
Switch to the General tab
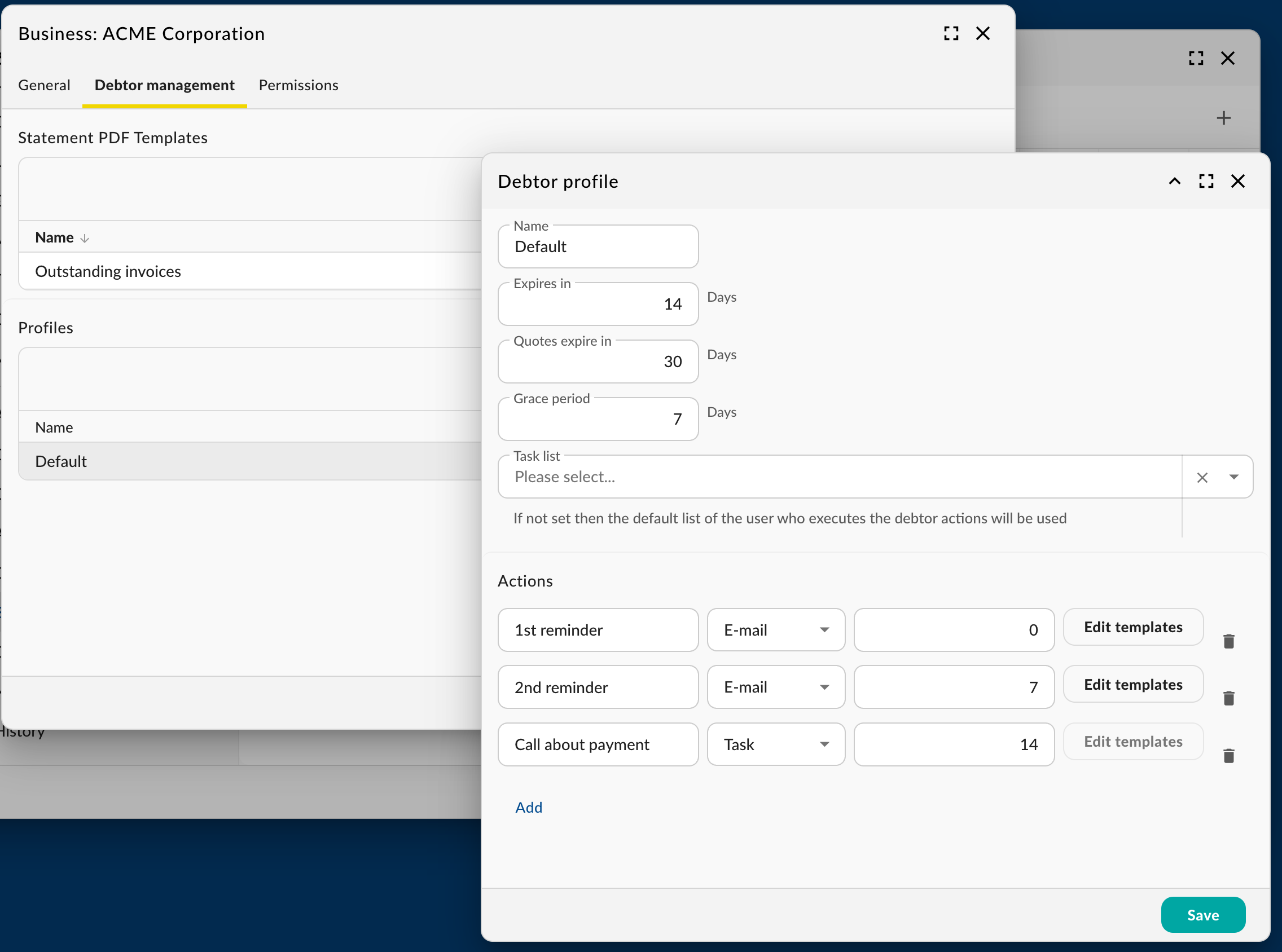pos(45,85)
